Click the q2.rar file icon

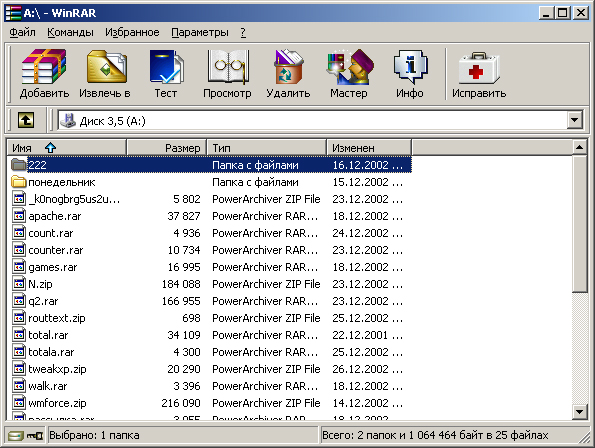click(x=19, y=300)
